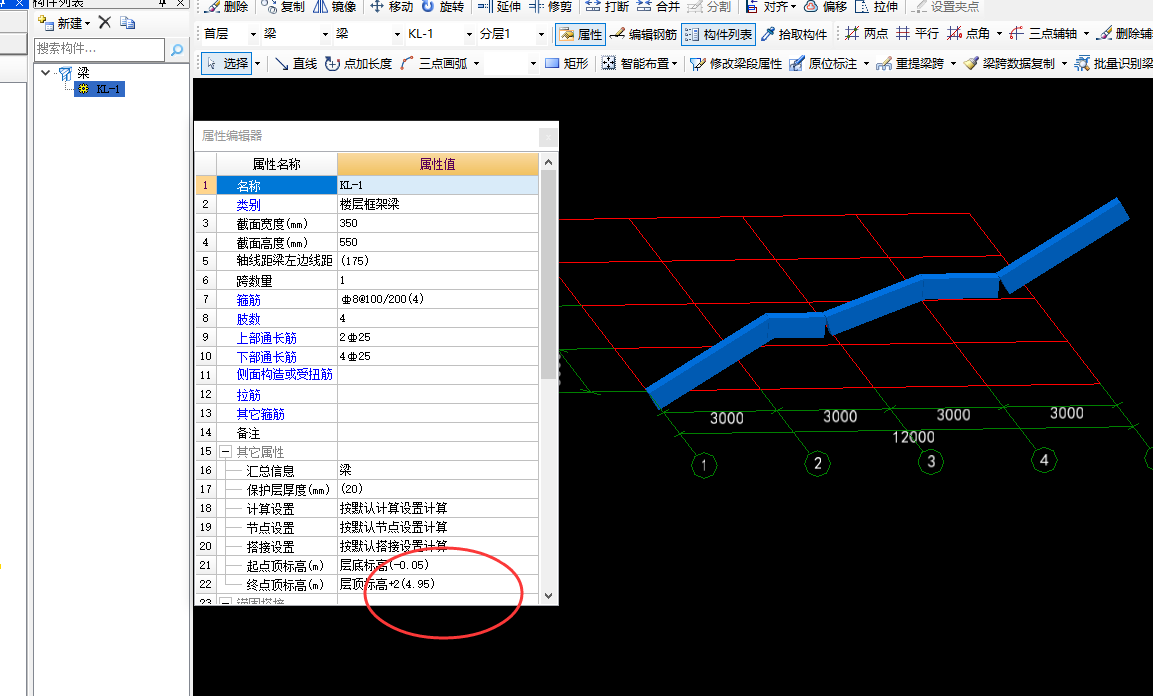Click the 删除 delete tool
The width and height of the screenshot is (1153, 696).
226,7
